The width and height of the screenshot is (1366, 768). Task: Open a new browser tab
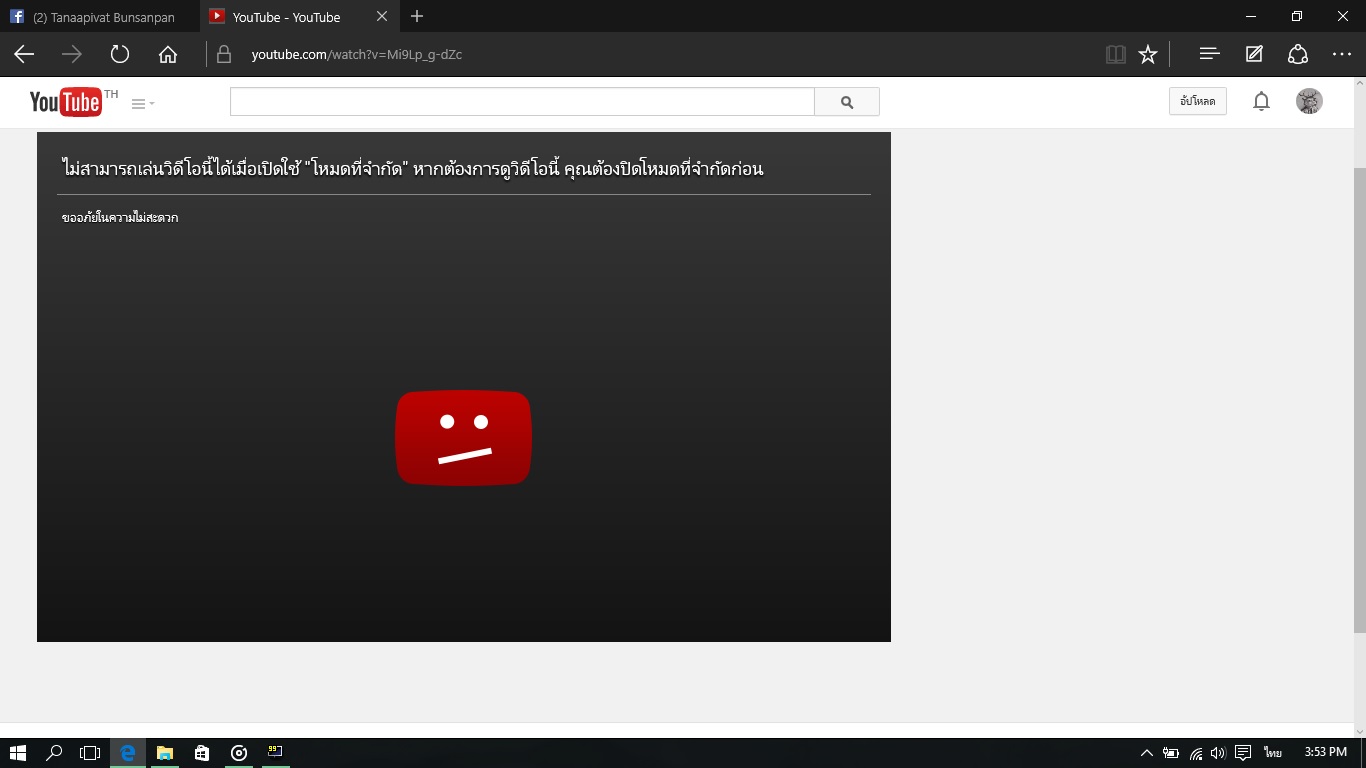tap(417, 17)
